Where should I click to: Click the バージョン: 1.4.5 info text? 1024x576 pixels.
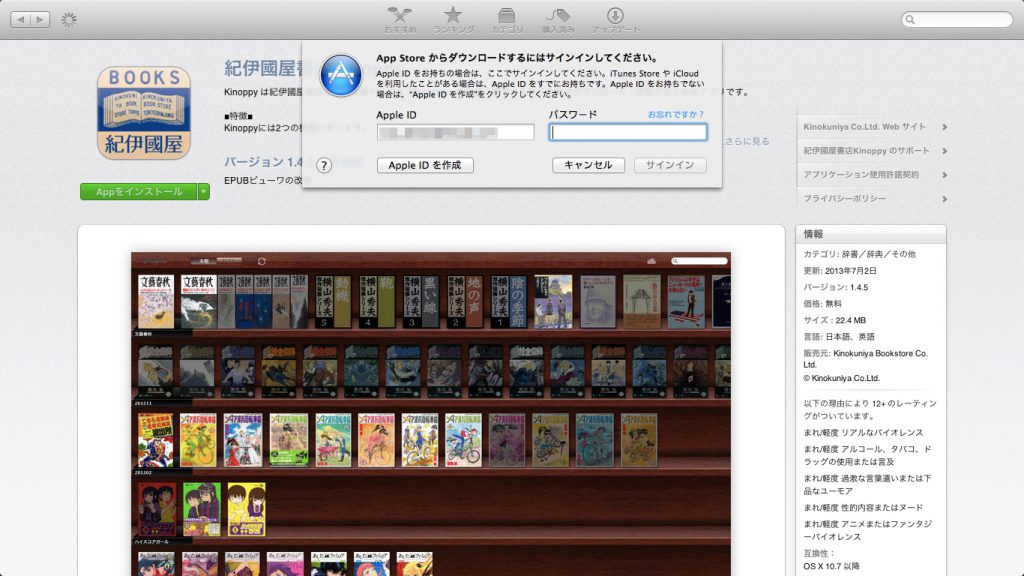835,287
